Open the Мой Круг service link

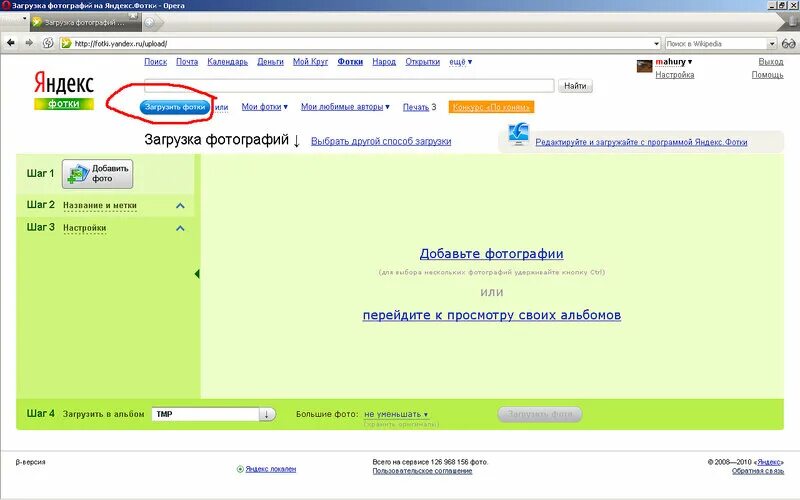pyautogui.click(x=310, y=62)
